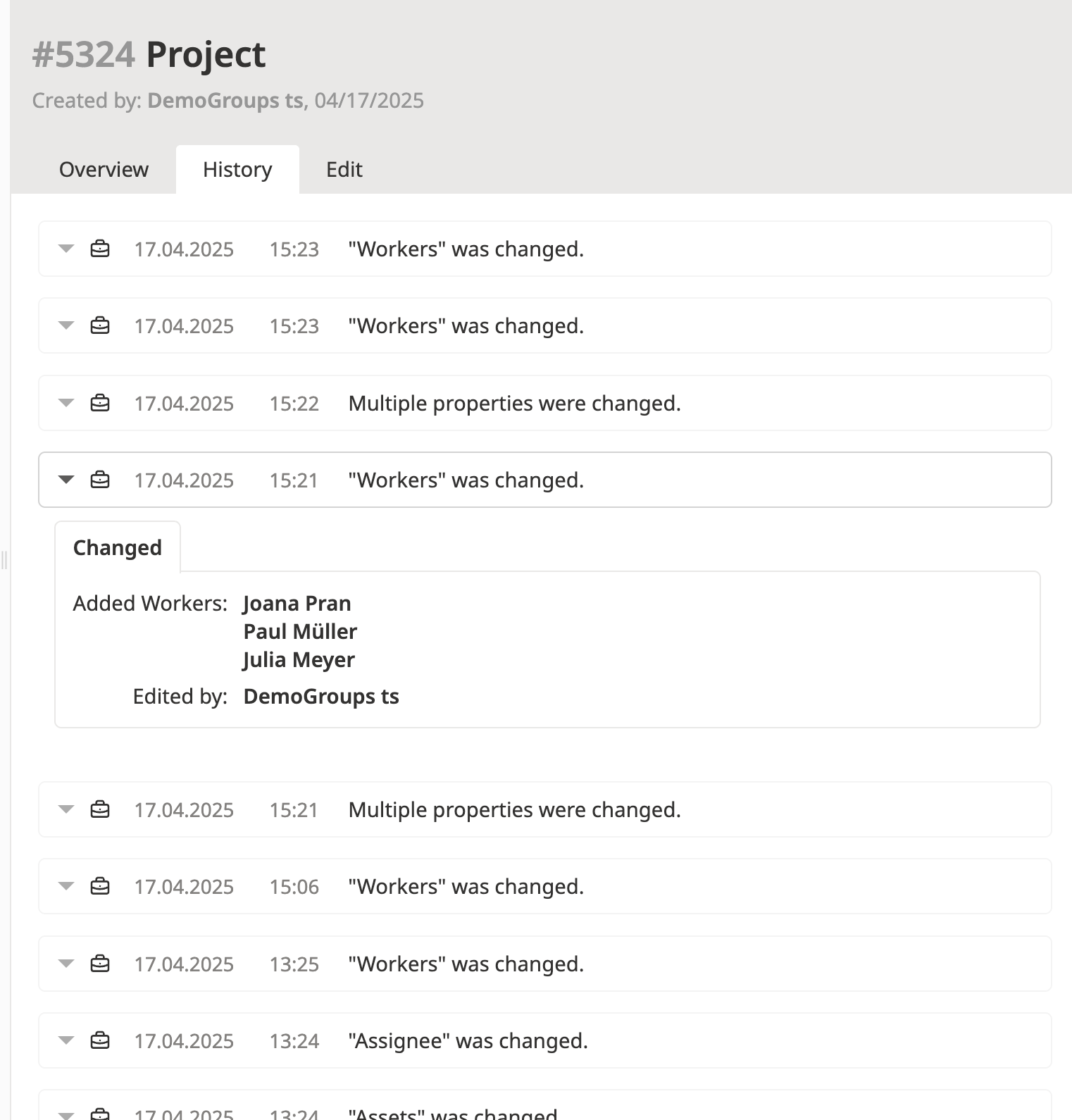Open the Edit tab
Image resolution: width=1072 pixels, height=1120 pixels.
[344, 170]
